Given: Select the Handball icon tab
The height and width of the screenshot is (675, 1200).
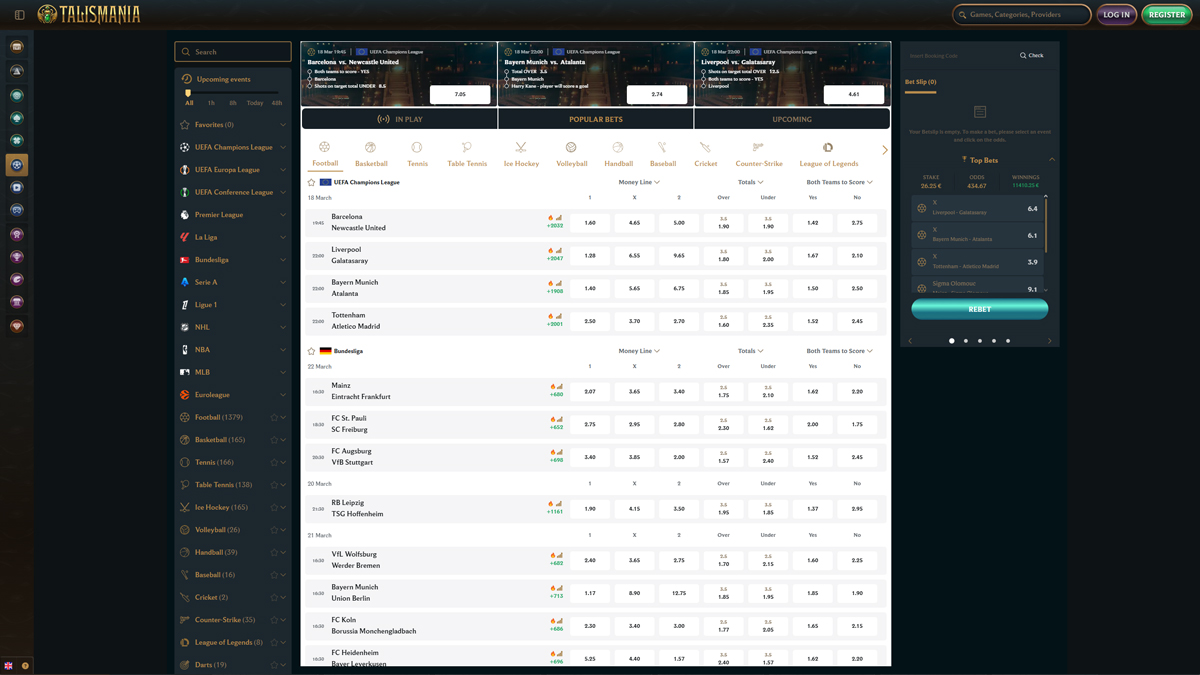Looking at the screenshot, I should click(x=618, y=147).
